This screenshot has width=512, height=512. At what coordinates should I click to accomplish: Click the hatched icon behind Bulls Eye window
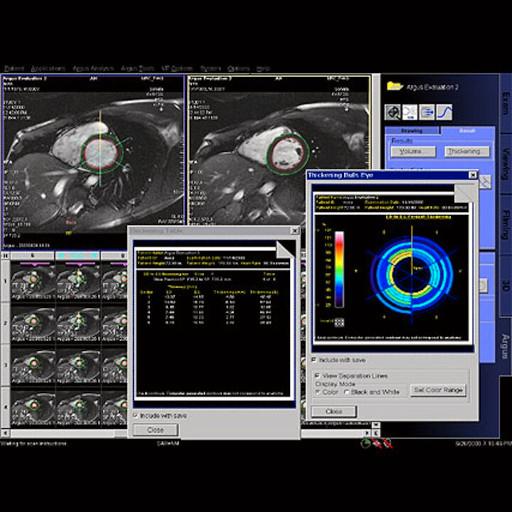coord(485,182)
